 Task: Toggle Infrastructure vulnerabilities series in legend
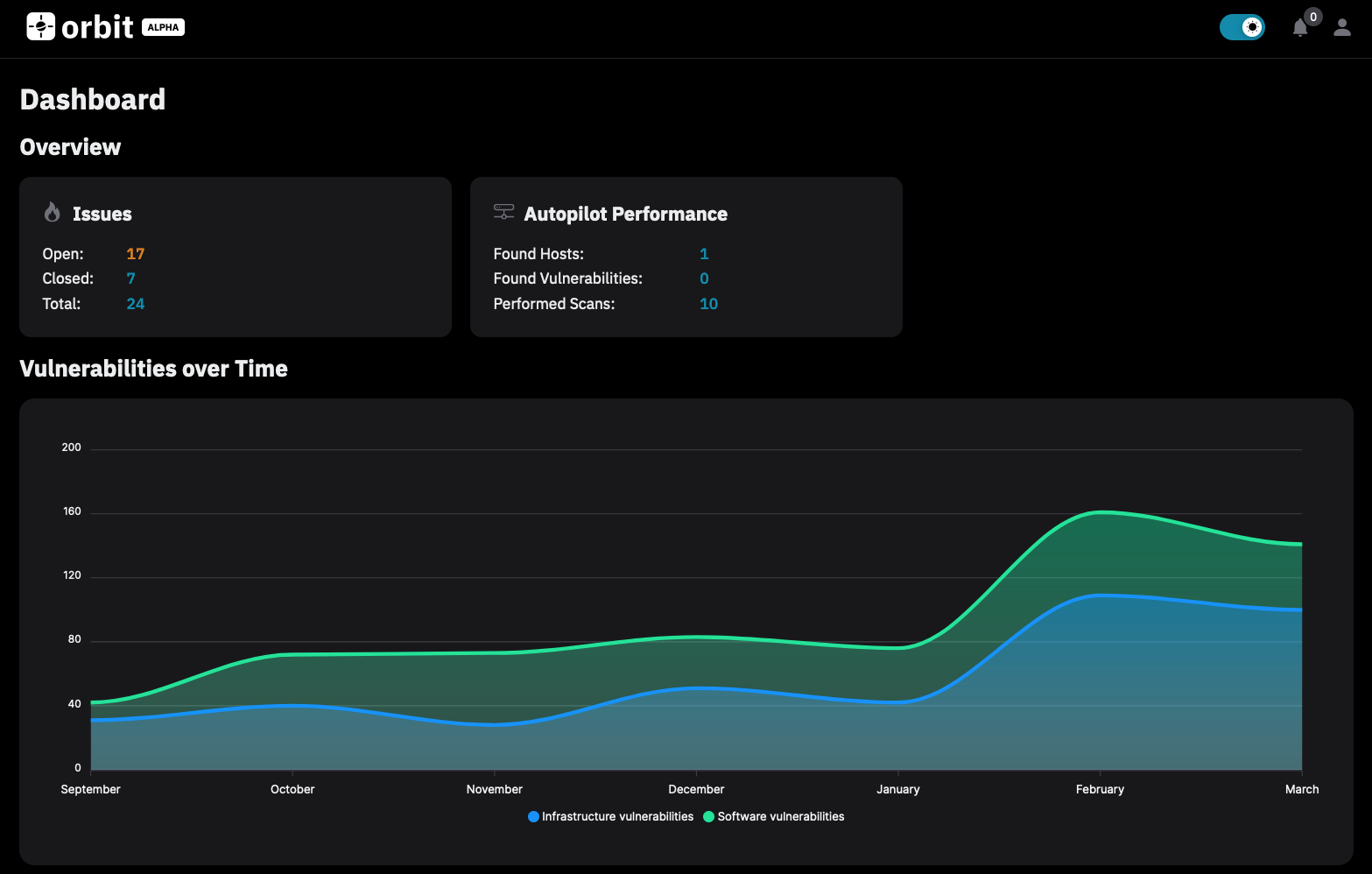tap(617, 816)
